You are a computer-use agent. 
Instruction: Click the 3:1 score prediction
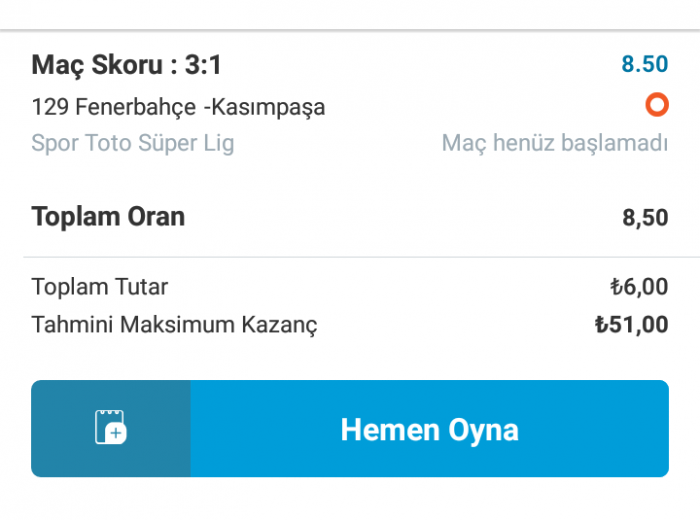point(203,66)
